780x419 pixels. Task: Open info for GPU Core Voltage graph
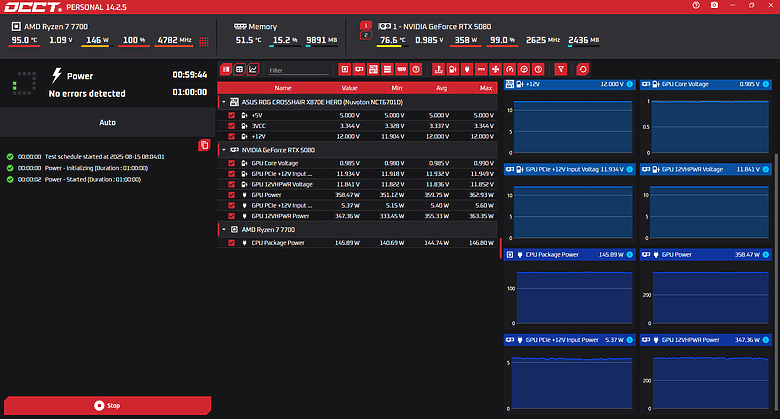pos(766,84)
